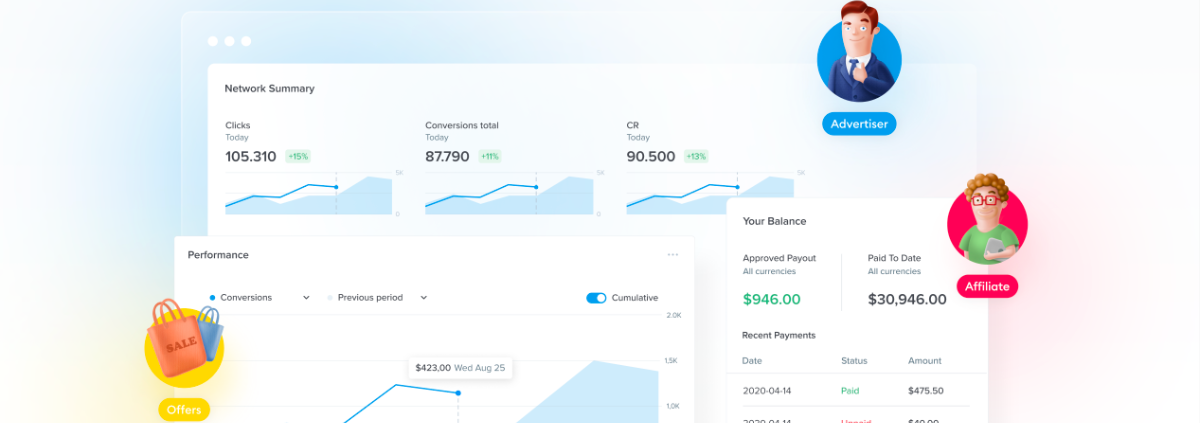Click the Clicks +15% change badge

click(x=298, y=157)
